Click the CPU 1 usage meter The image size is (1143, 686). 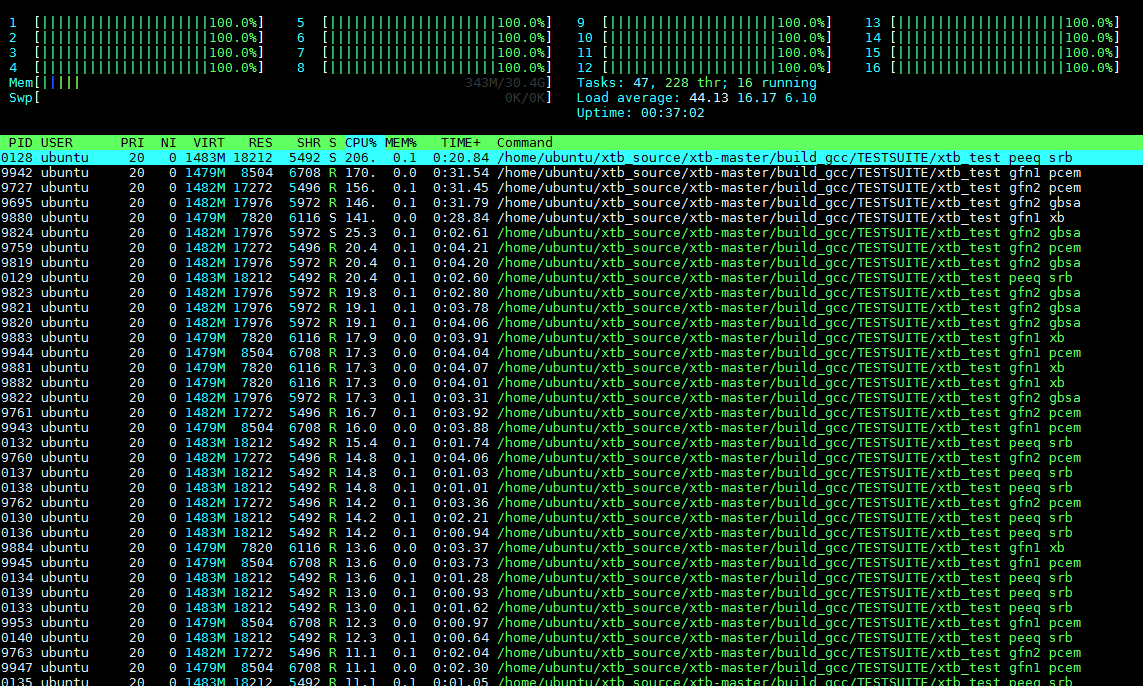click(136, 23)
